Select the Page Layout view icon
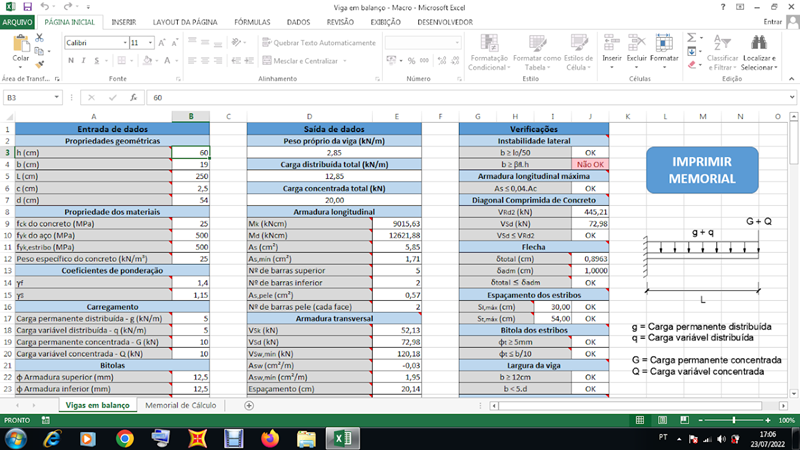 (662, 420)
